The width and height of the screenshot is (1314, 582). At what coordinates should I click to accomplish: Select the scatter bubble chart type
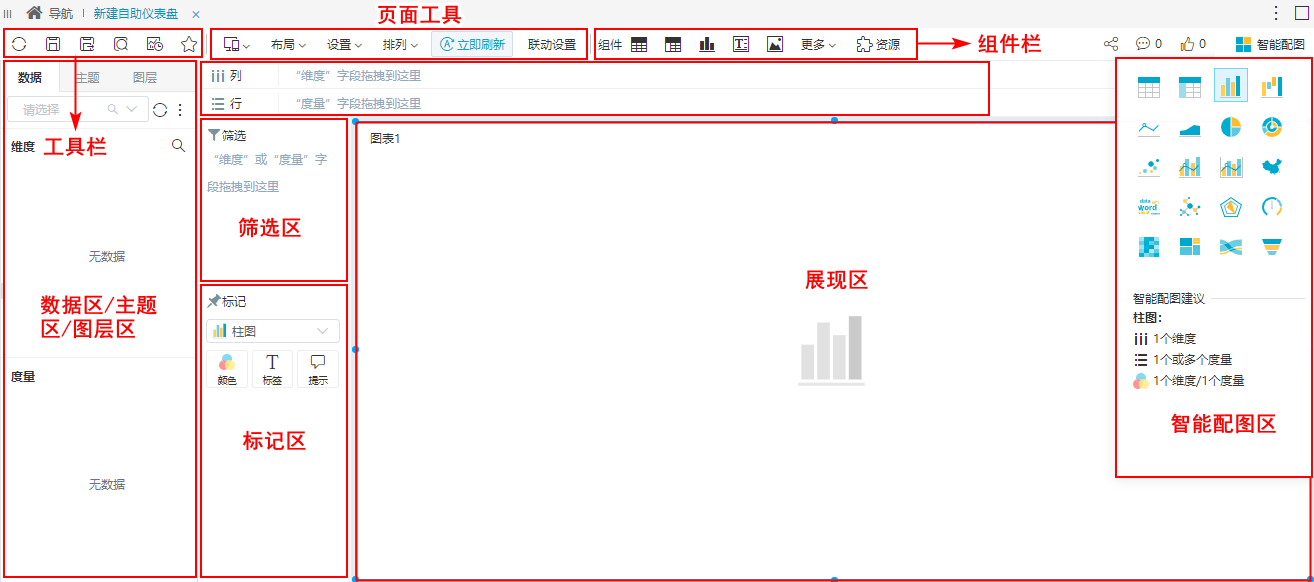click(1149, 167)
